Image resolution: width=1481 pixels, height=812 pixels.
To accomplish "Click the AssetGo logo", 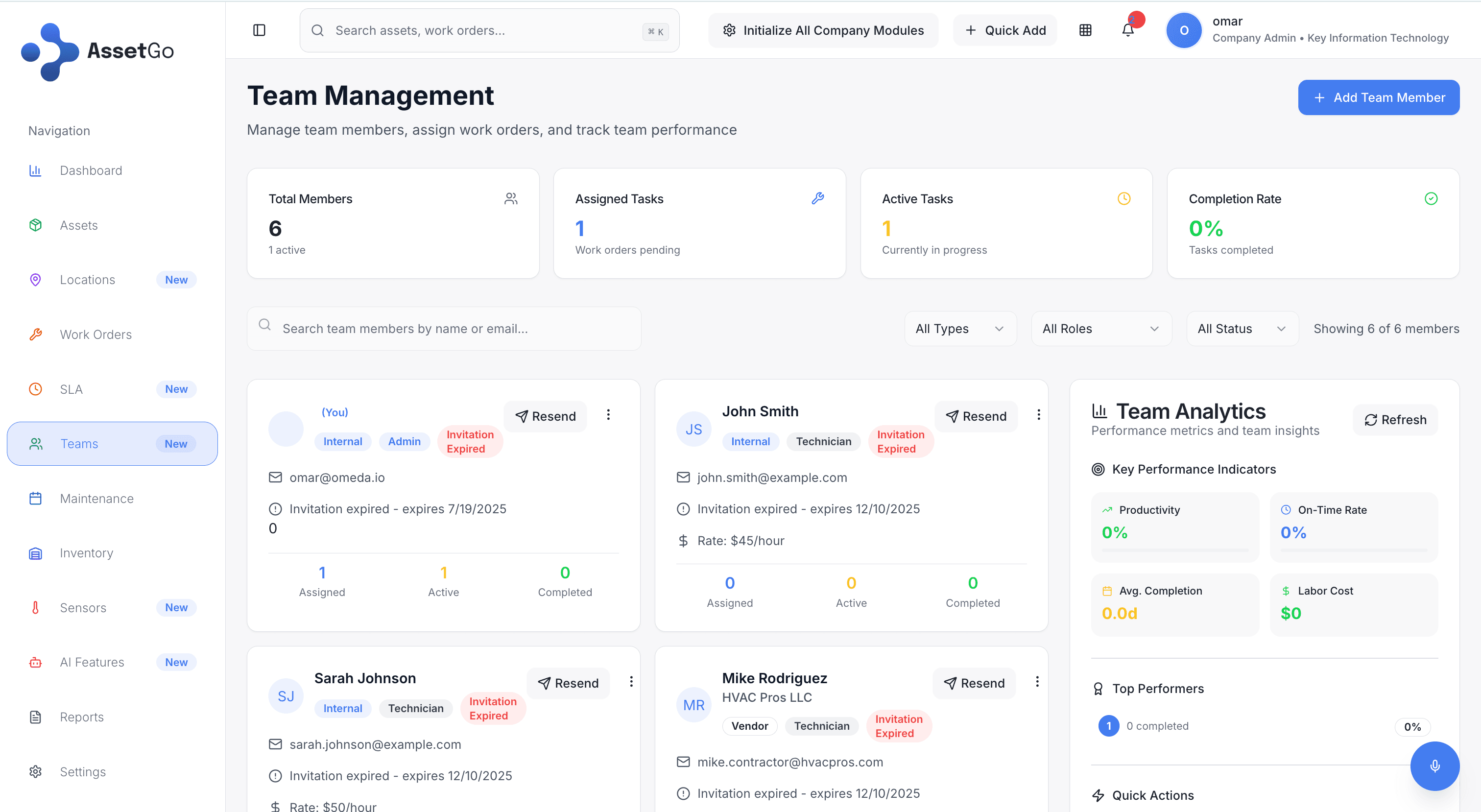I will point(98,51).
